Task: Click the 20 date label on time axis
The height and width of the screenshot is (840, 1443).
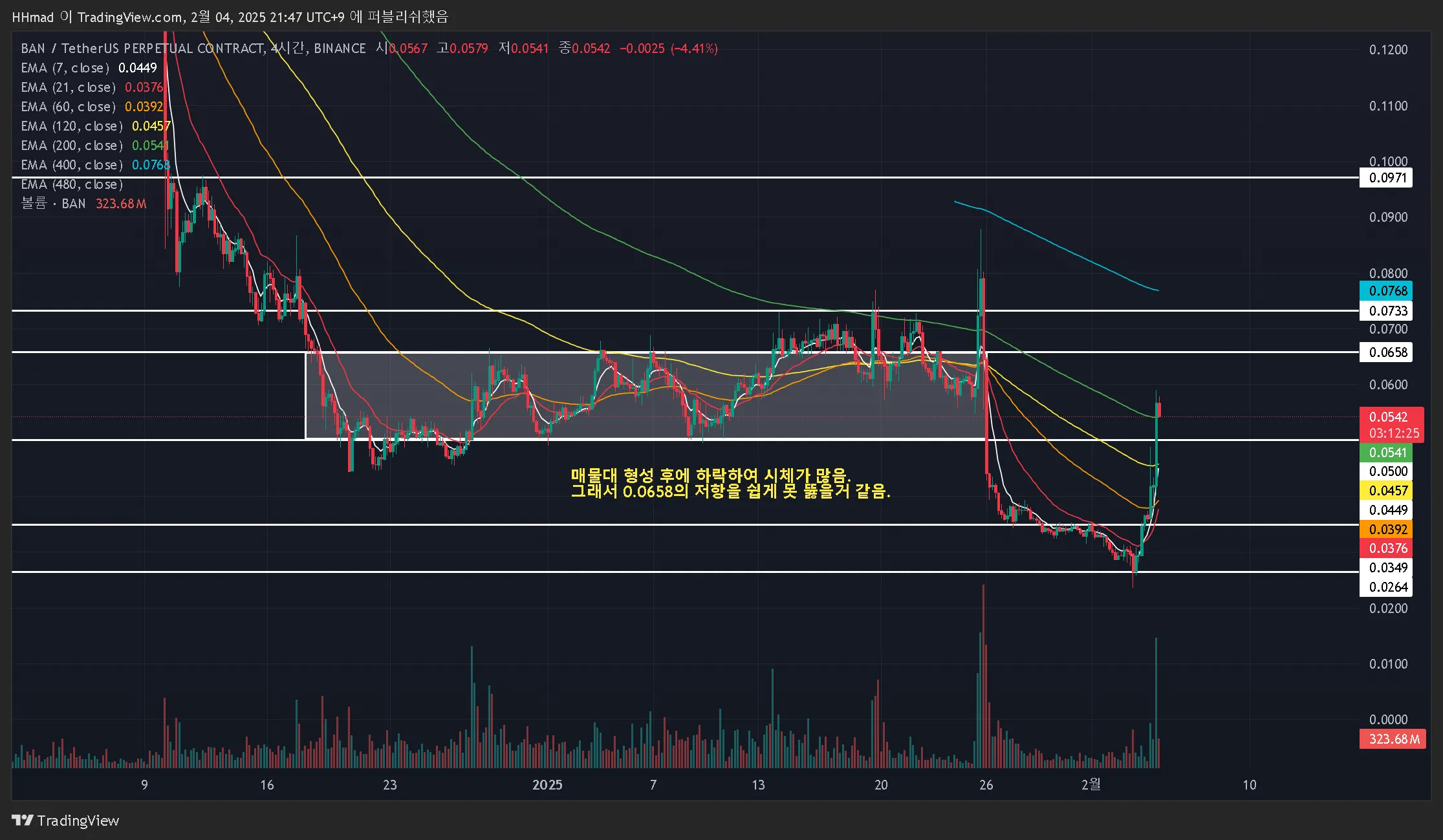Action: tap(881, 785)
